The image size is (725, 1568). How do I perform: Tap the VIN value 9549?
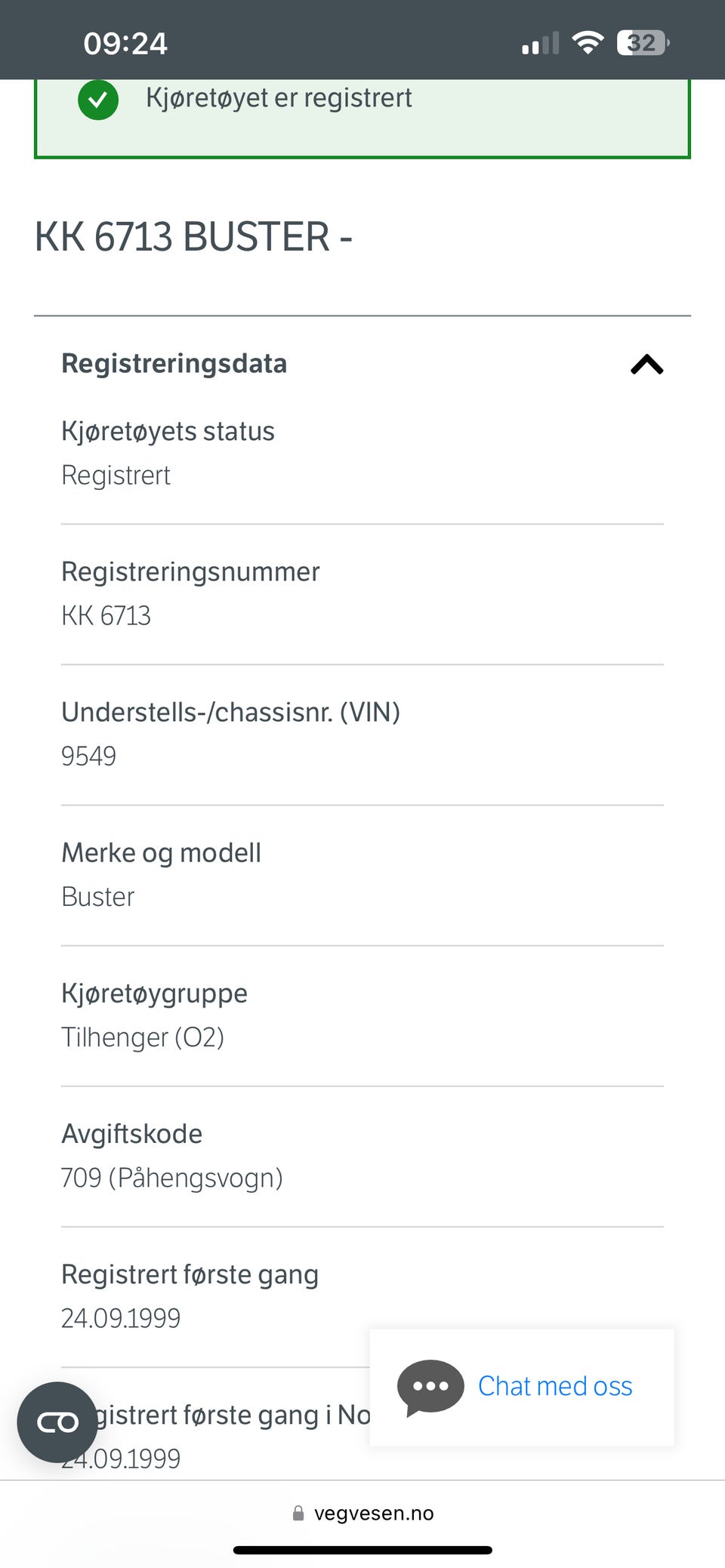point(89,756)
